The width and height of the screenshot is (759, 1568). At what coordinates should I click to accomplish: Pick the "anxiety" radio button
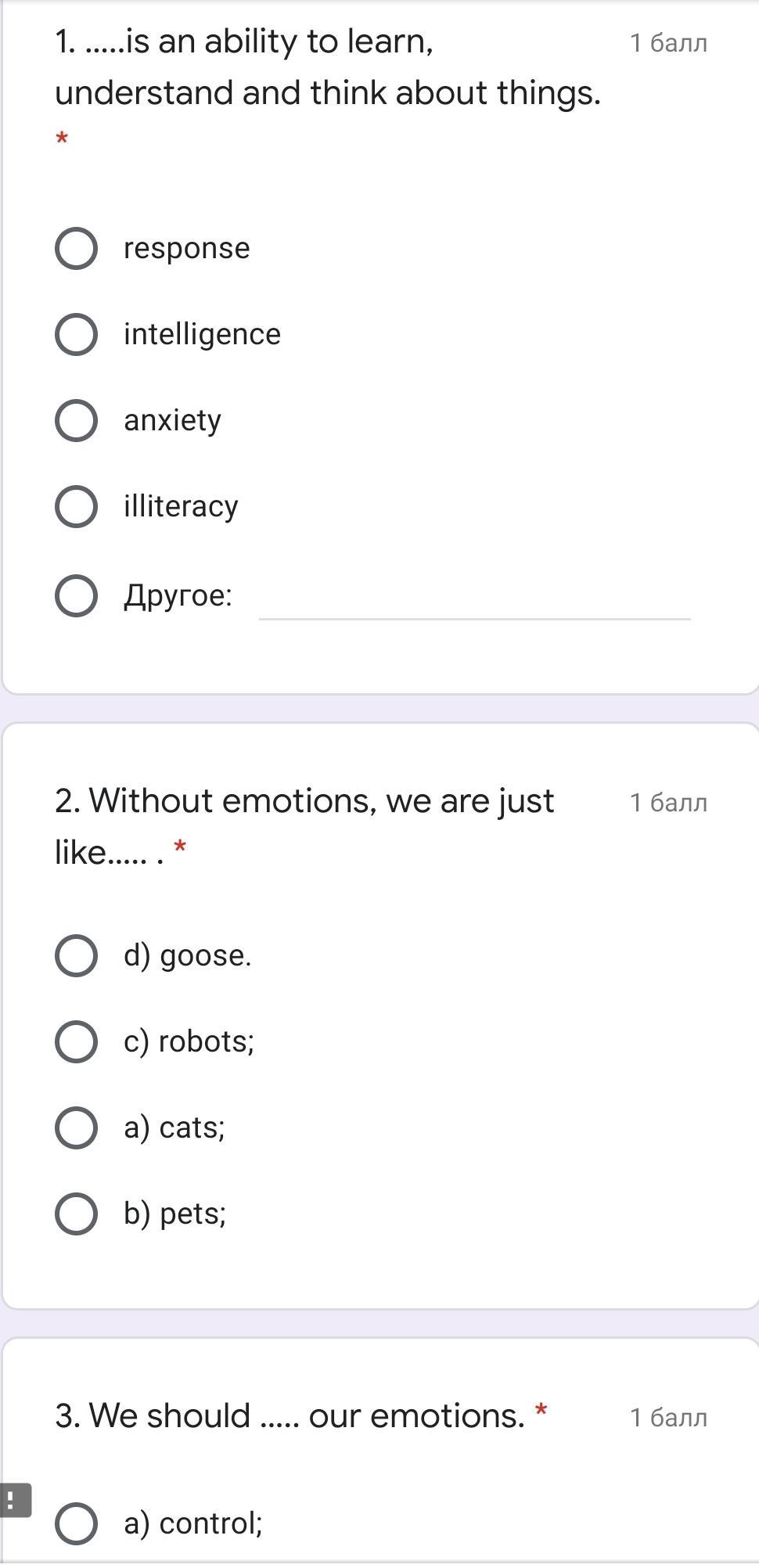click(77, 421)
